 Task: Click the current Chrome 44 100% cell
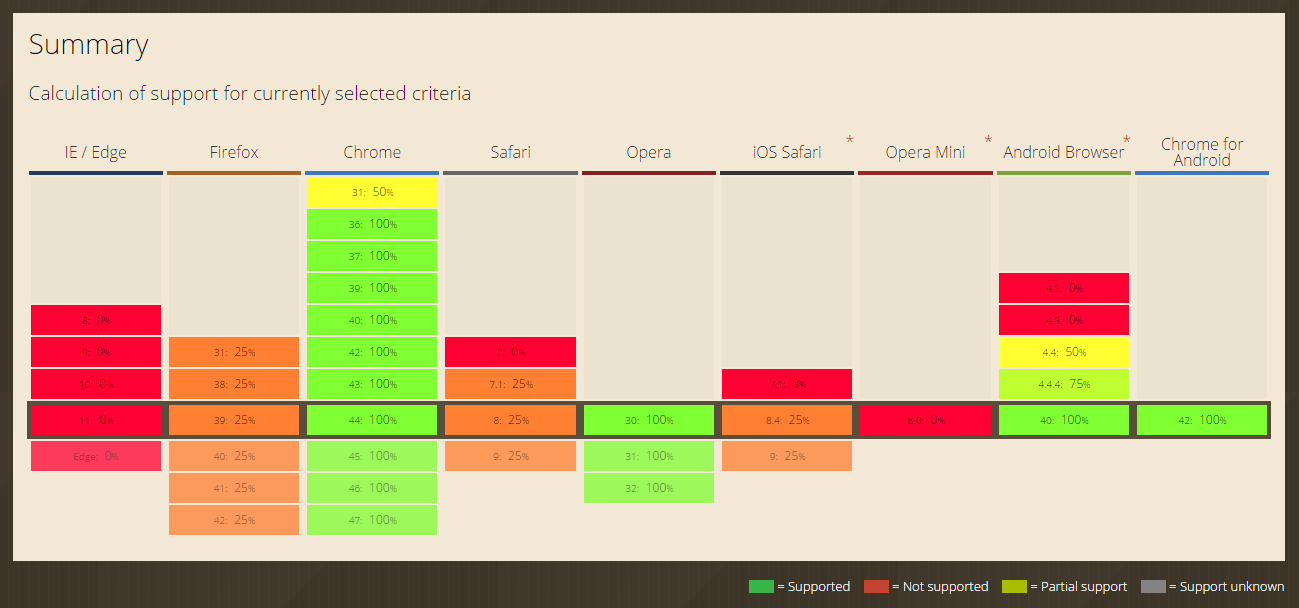(x=372, y=420)
